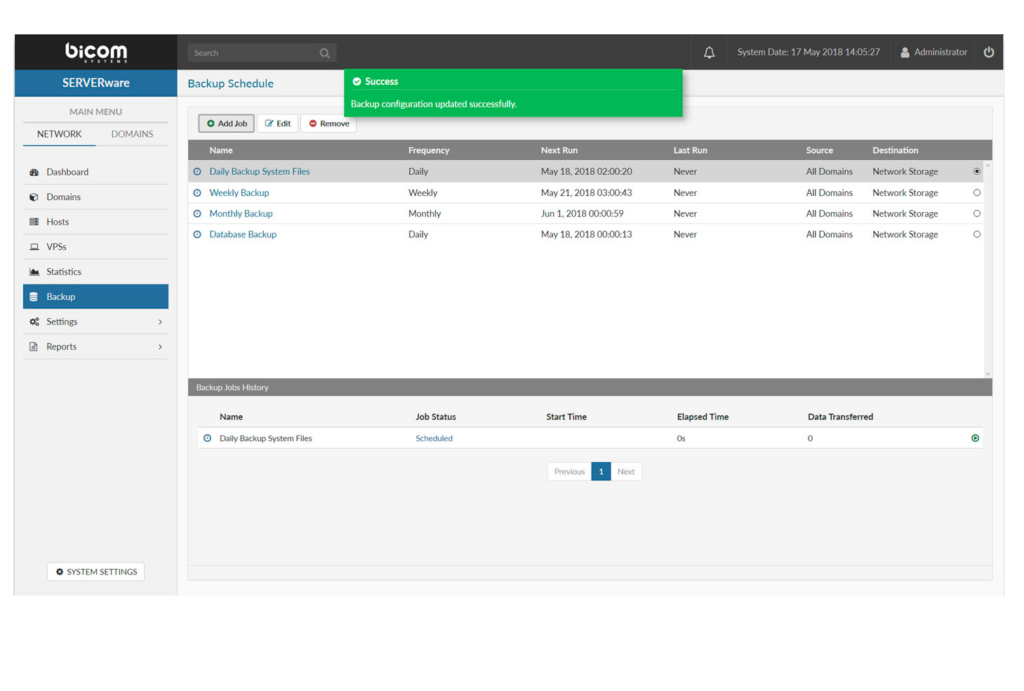This screenshot has height=691, width=1024.
Task: Open Statistics from the sidebar
Action: [63, 272]
